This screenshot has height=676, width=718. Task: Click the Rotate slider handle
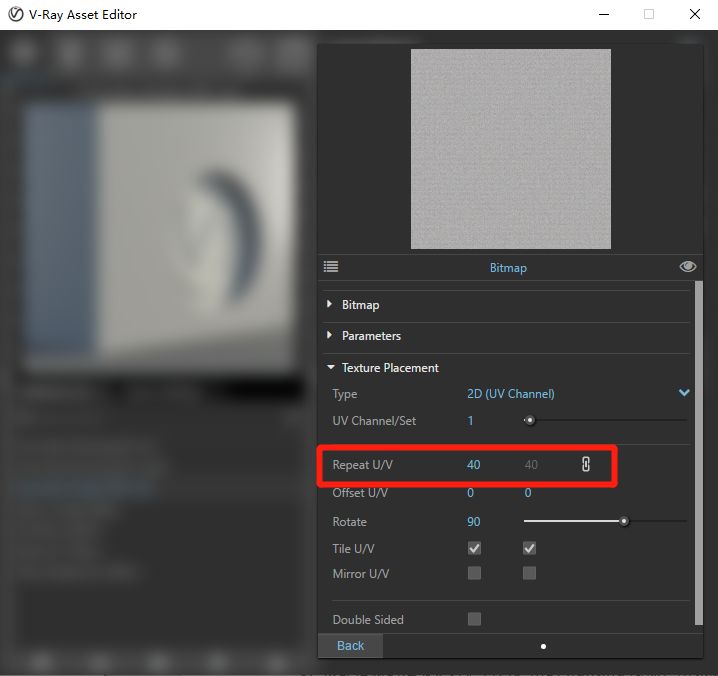[x=624, y=521]
